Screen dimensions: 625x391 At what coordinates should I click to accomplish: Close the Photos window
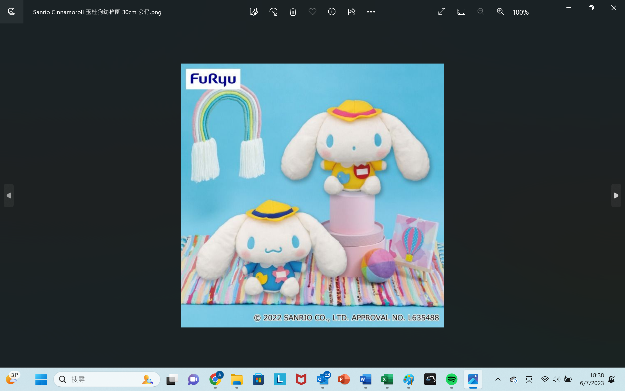pos(613,8)
